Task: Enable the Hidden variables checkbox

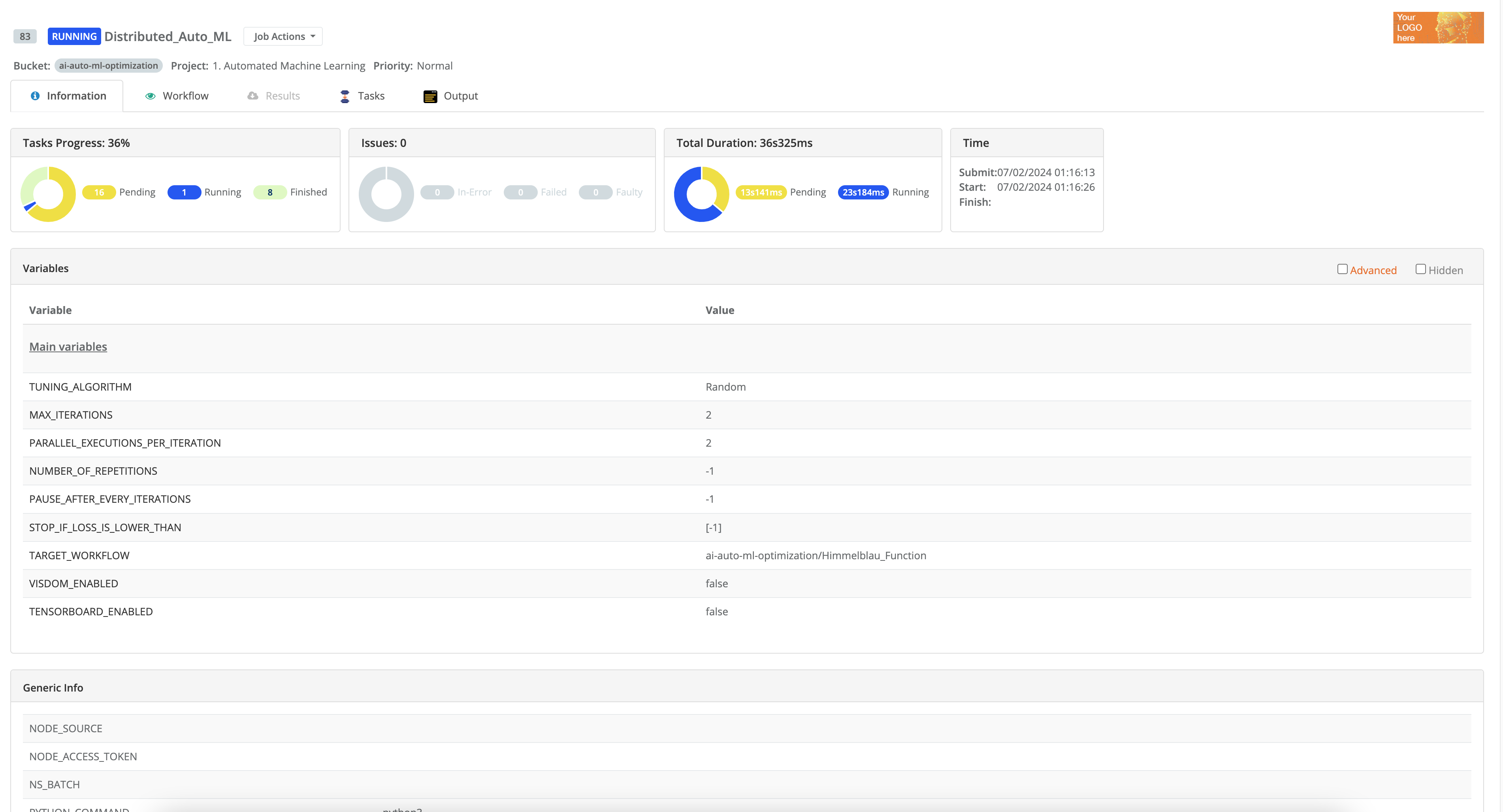Action: [x=1421, y=269]
